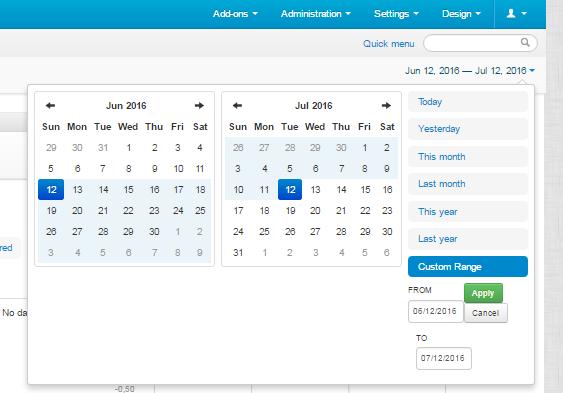Click the FROM date field 06/12/2016
The height and width of the screenshot is (393, 563).
(436, 311)
